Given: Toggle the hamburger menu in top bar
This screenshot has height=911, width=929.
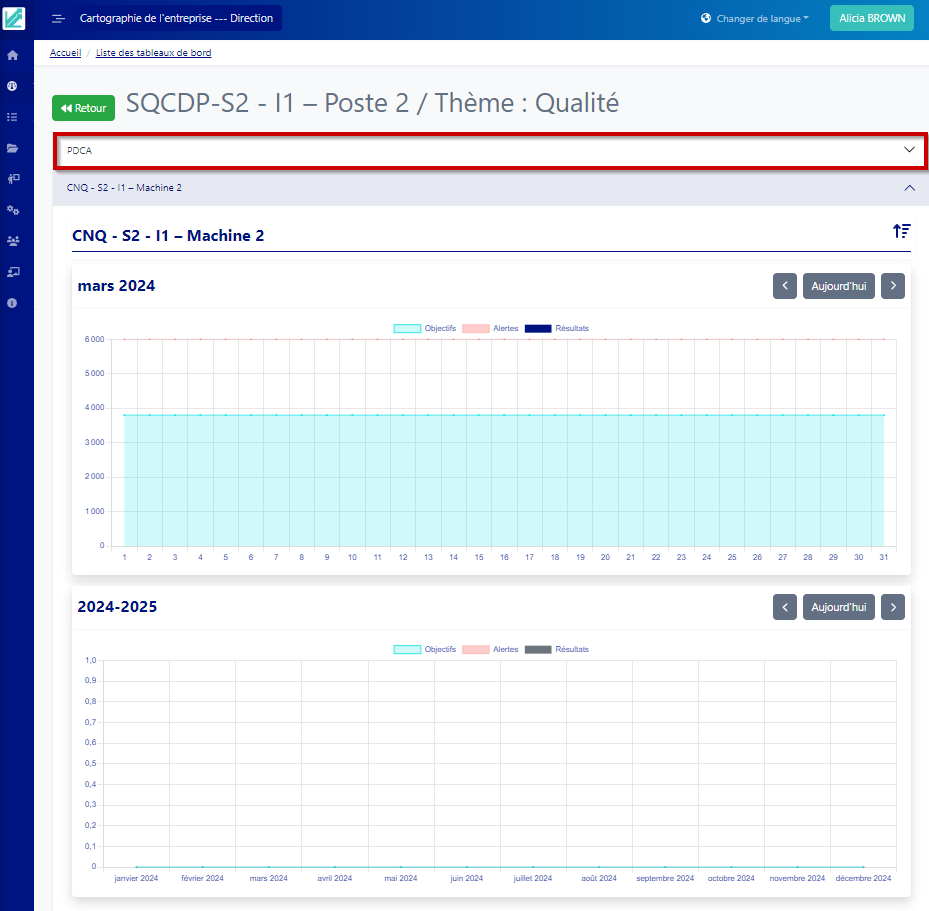Looking at the screenshot, I should (58, 19).
